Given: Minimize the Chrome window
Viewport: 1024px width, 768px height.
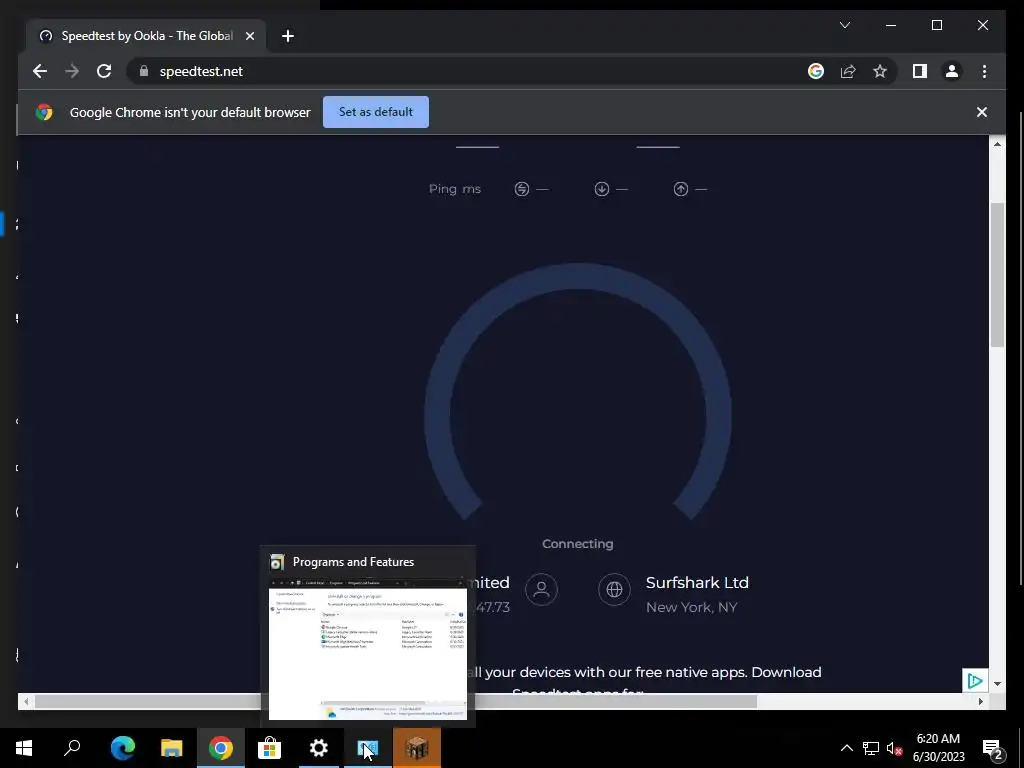Looking at the screenshot, I should (891, 25).
